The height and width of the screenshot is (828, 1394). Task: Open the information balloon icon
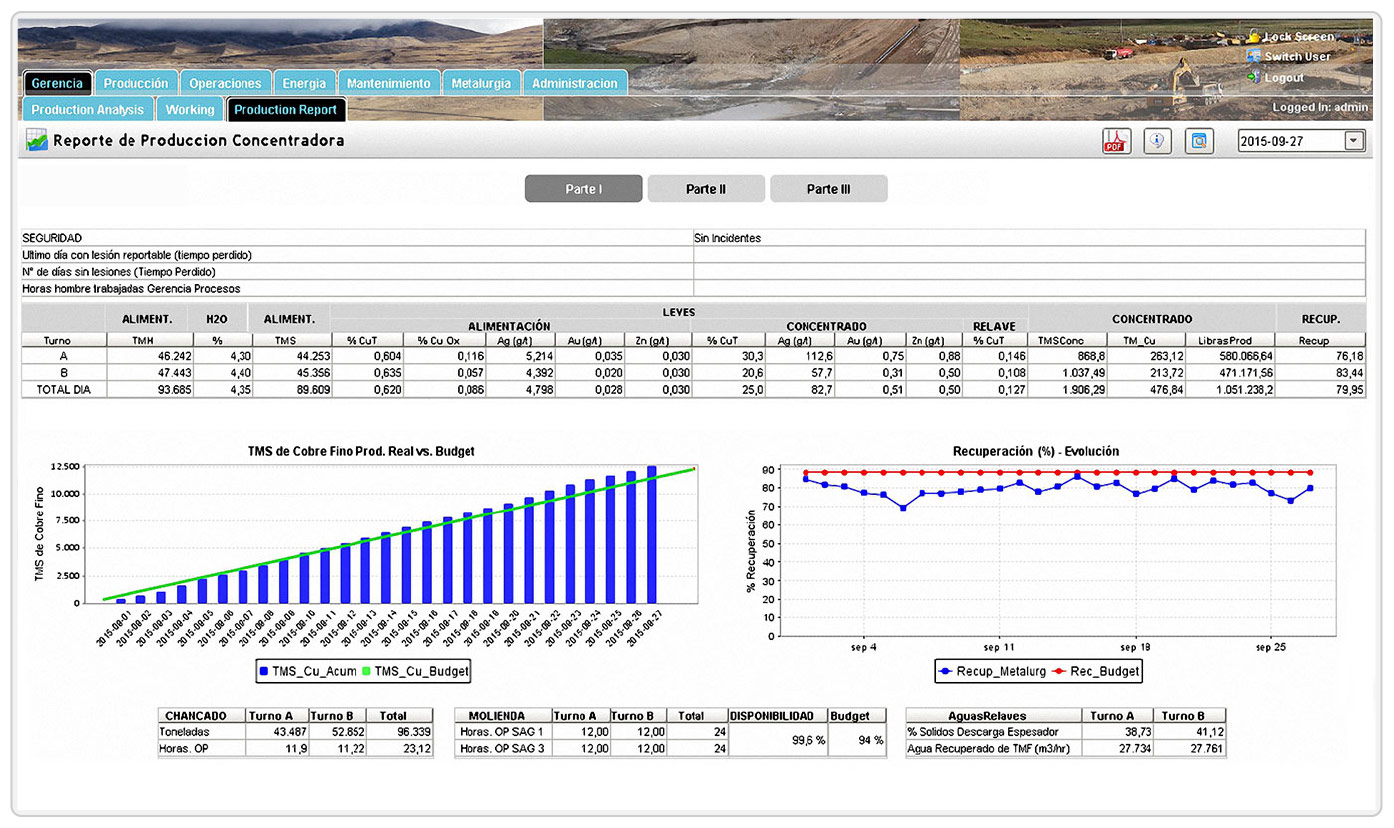(x=1157, y=140)
